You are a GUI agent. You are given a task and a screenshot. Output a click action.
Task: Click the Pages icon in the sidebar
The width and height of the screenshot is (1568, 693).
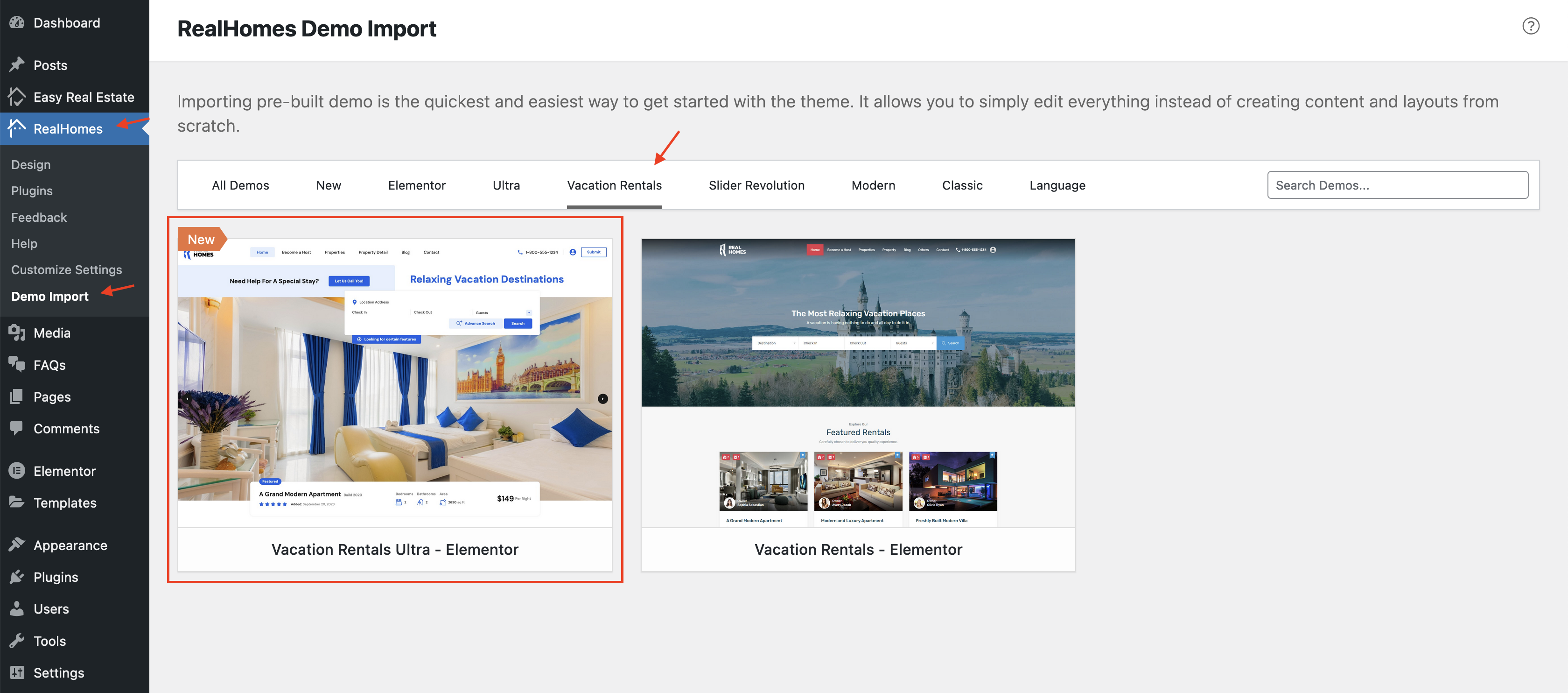17,396
